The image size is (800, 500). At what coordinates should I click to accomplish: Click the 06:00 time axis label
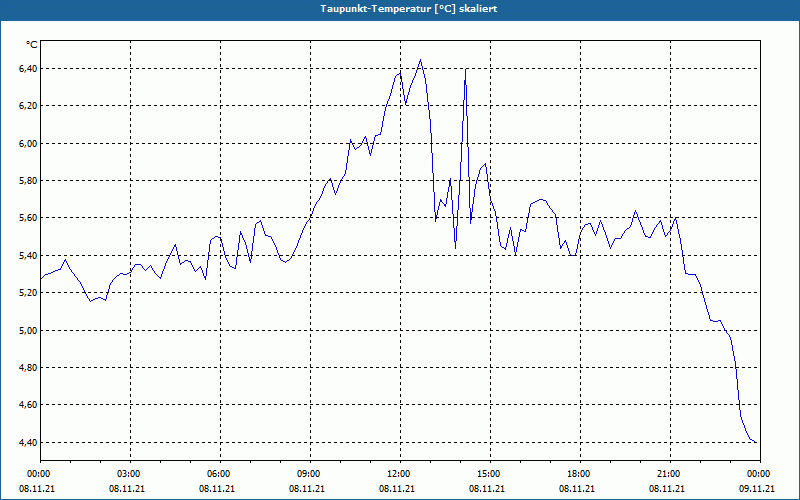220,474
